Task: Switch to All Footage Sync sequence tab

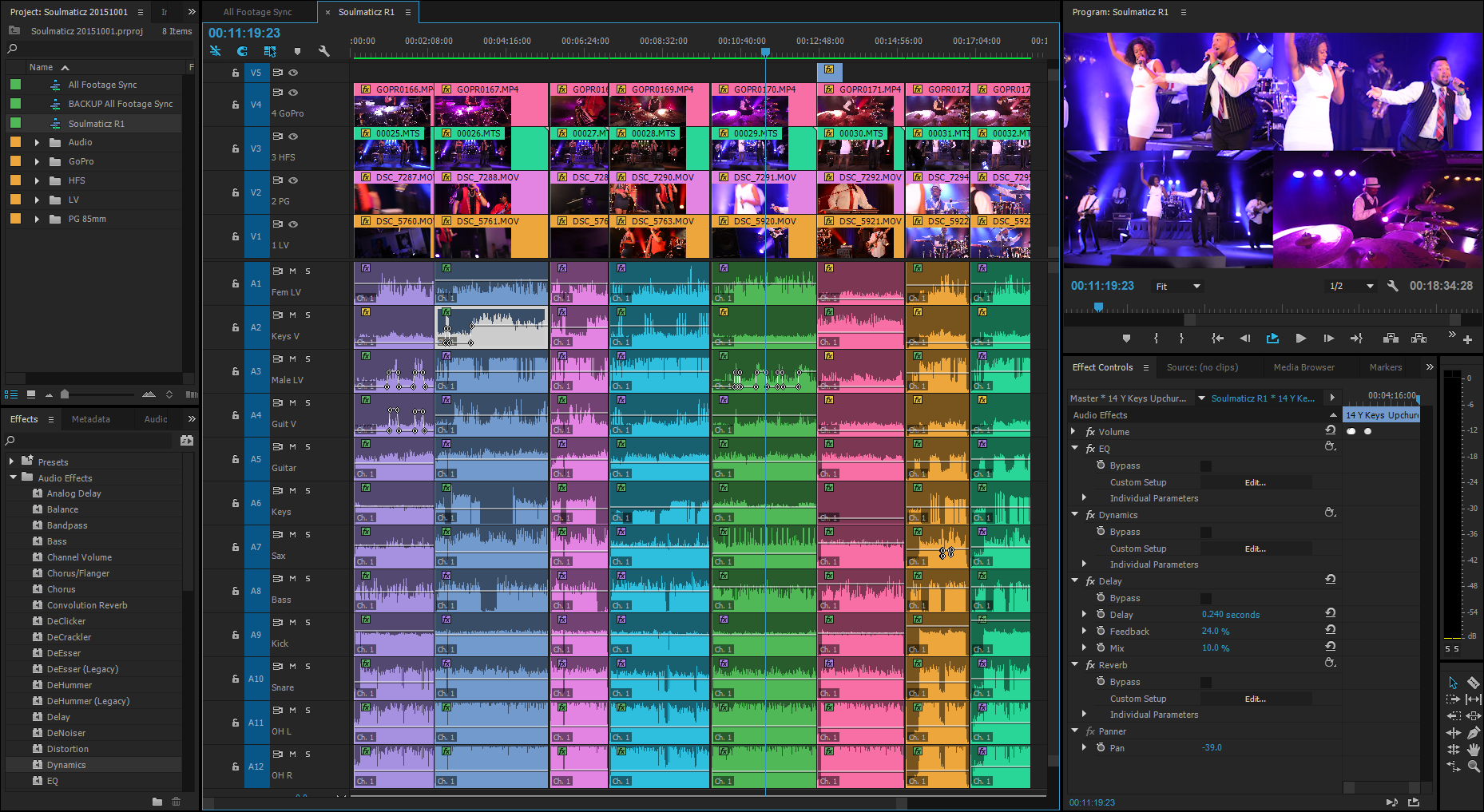Action: coord(257,12)
